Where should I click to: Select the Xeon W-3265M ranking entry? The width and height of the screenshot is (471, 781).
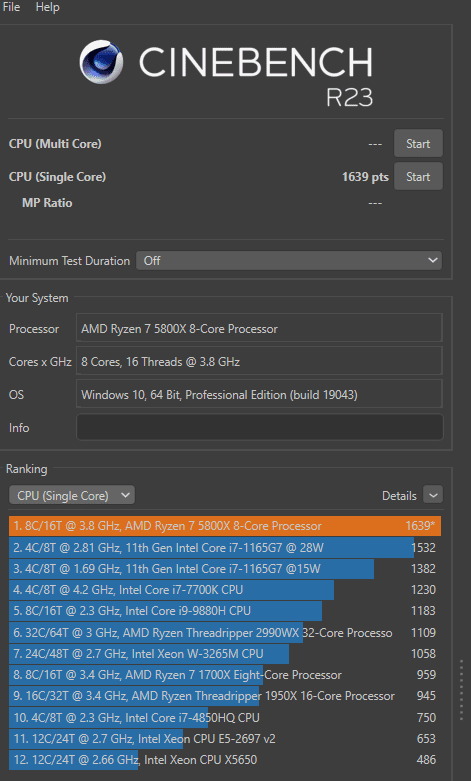click(x=225, y=653)
